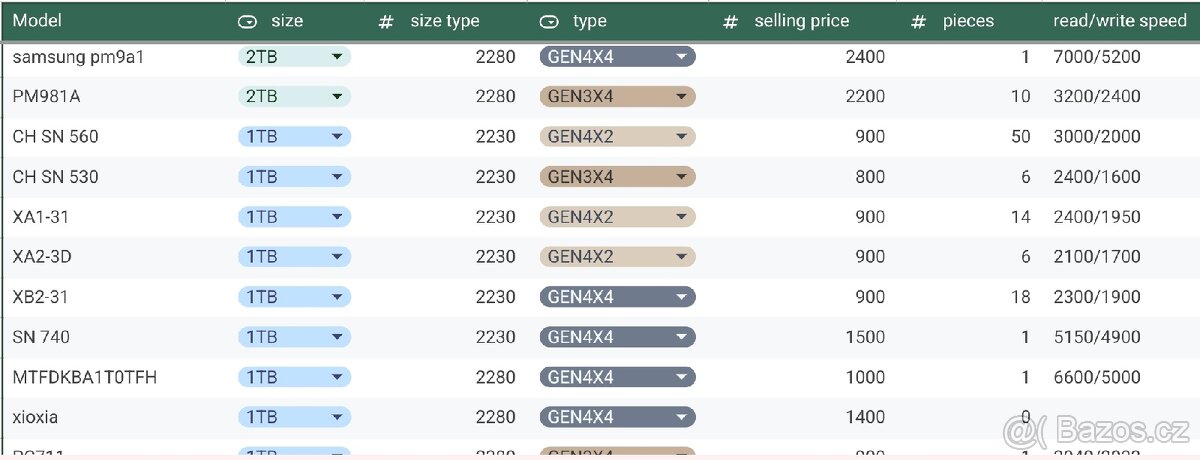
Task: Open size dropdown for SN 740 row
Action: [294, 337]
